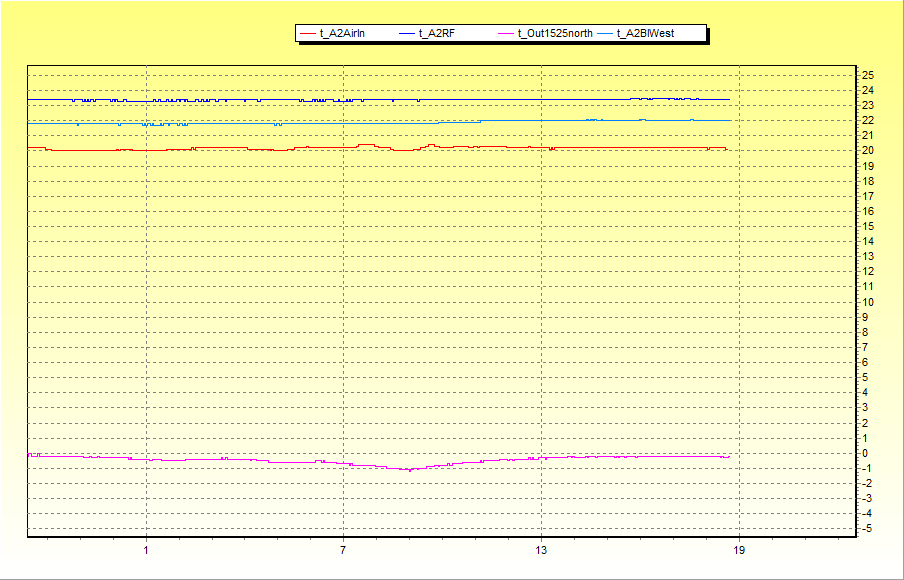Image resolution: width=904 pixels, height=580 pixels.
Task: Select the t_A2RF legend label
Action: pyautogui.click(x=438, y=34)
